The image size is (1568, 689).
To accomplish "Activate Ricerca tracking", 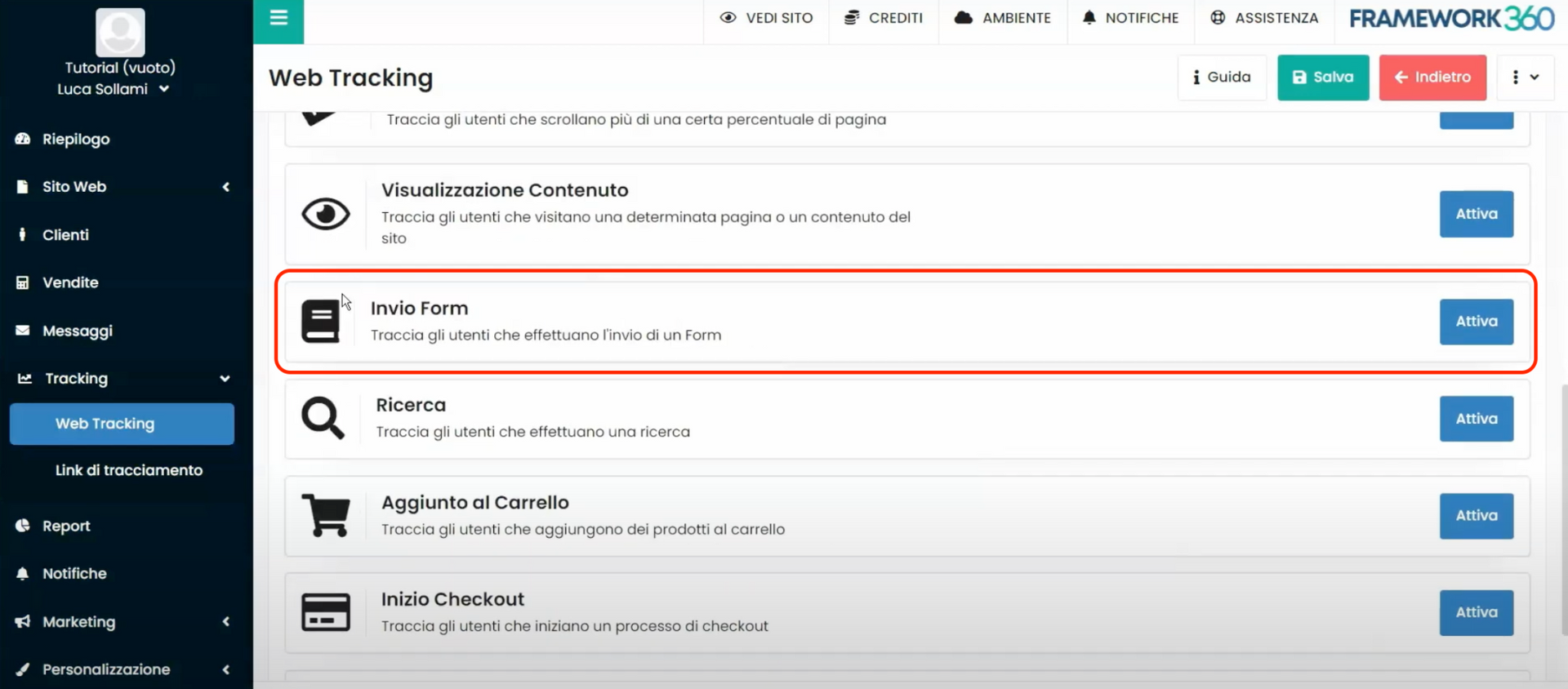I will click(1476, 419).
